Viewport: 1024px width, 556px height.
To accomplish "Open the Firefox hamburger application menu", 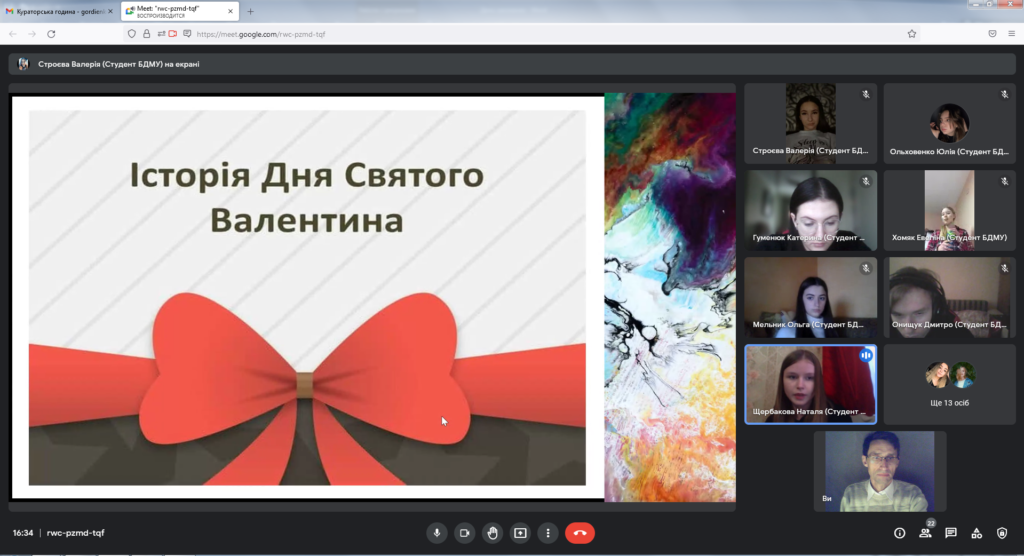I will [x=1011, y=33].
